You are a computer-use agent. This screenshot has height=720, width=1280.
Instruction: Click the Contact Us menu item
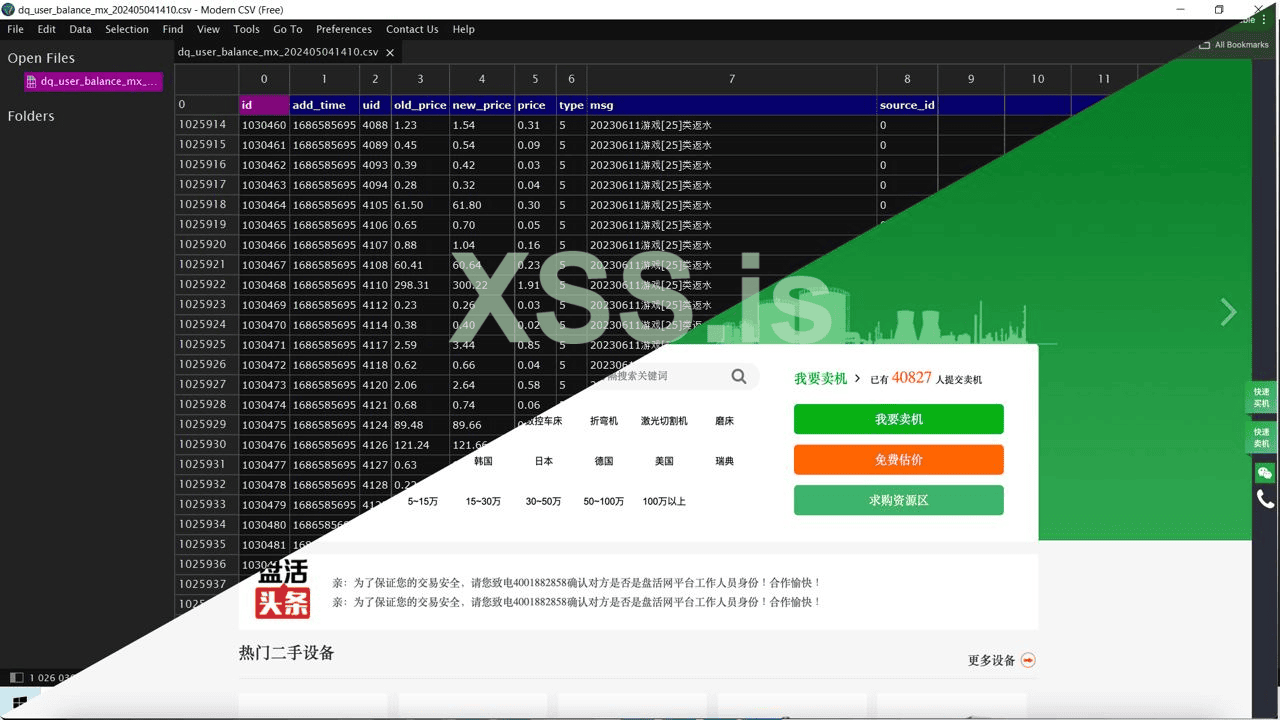point(412,29)
